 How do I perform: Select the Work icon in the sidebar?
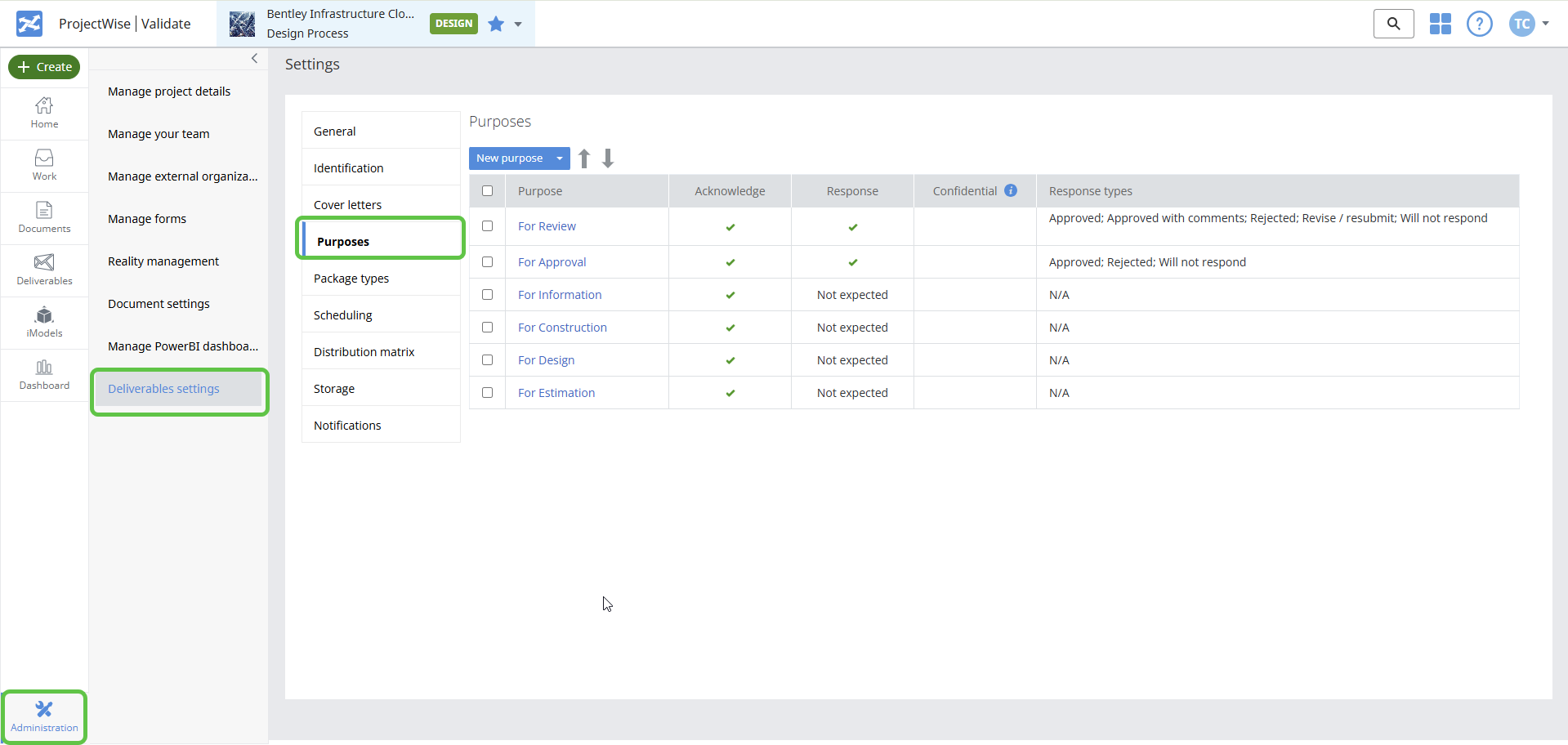(x=44, y=165)
